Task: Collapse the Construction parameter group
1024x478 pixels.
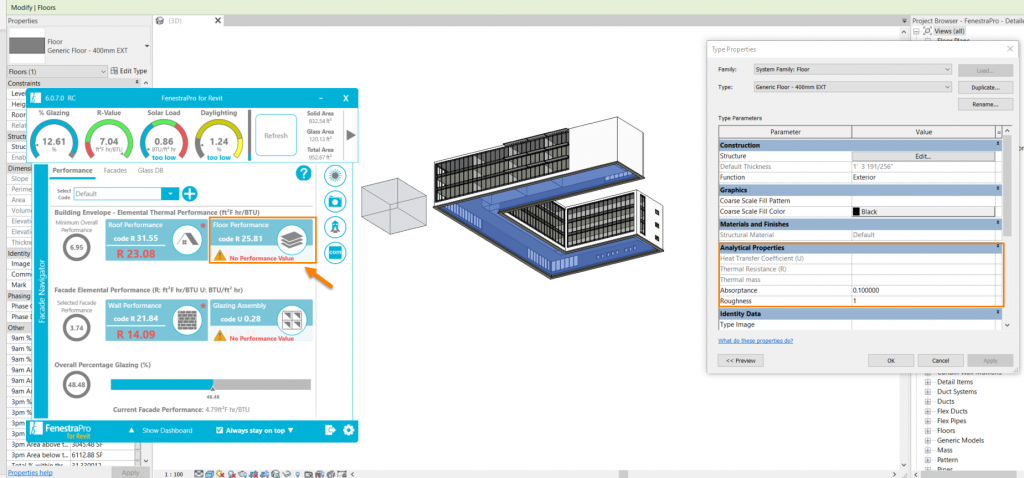Action: 999,144
